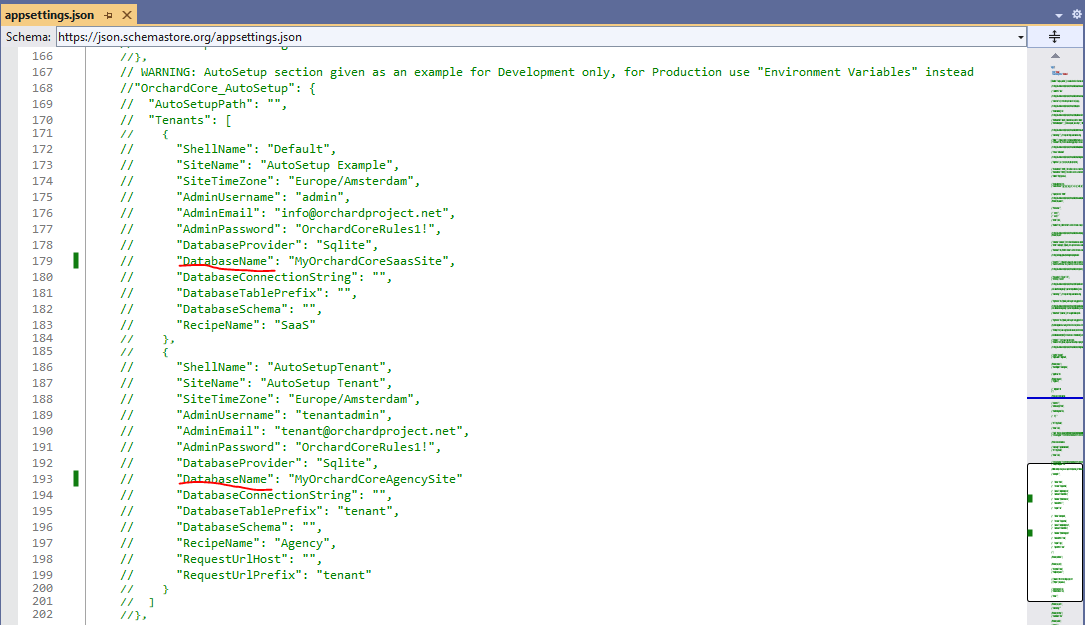Click the "tenantadmin" username value
The image size is (1085, 625).
coord(340,415)
